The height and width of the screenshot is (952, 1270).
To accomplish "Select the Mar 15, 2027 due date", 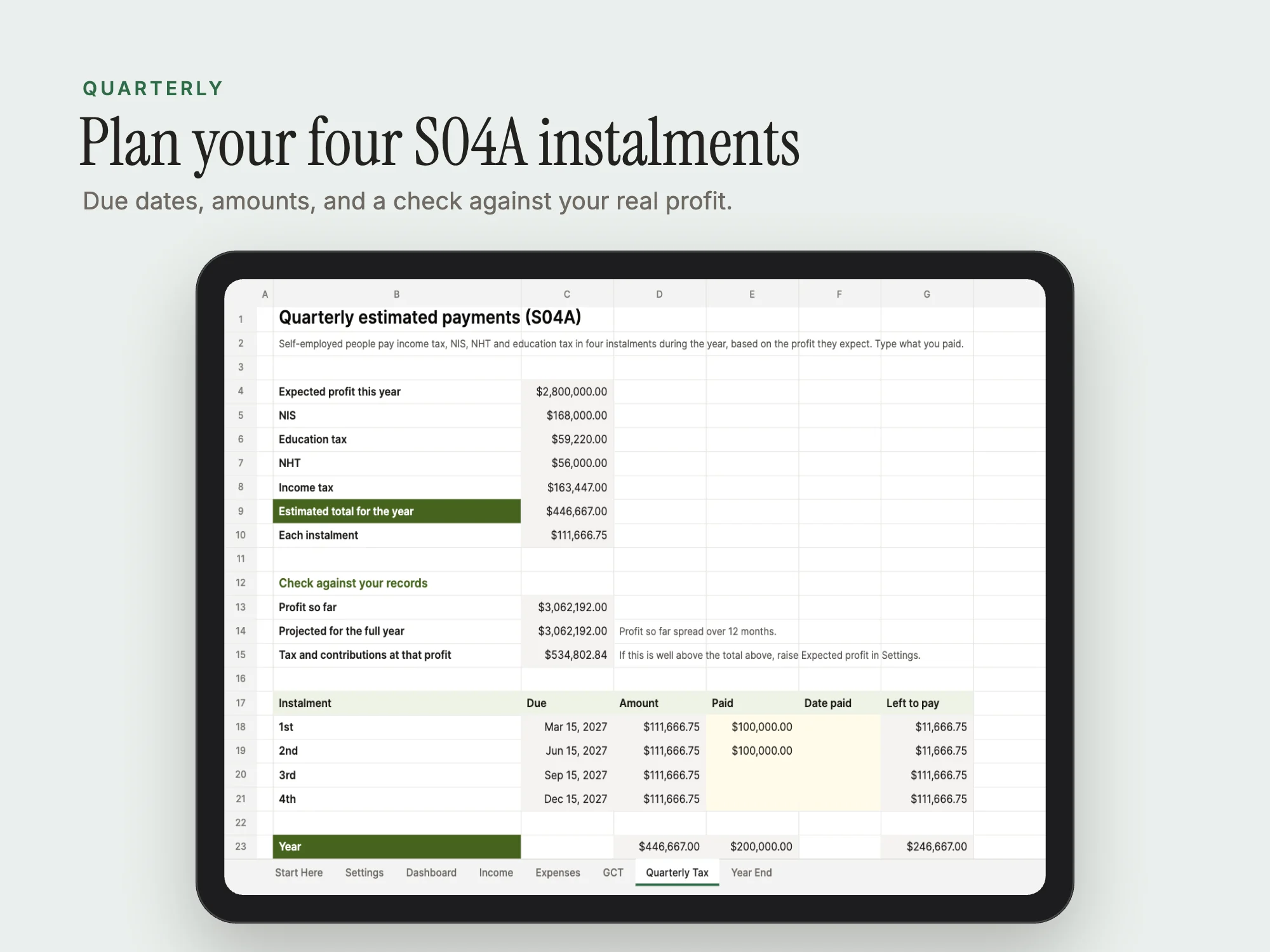I will click(567, 727).
